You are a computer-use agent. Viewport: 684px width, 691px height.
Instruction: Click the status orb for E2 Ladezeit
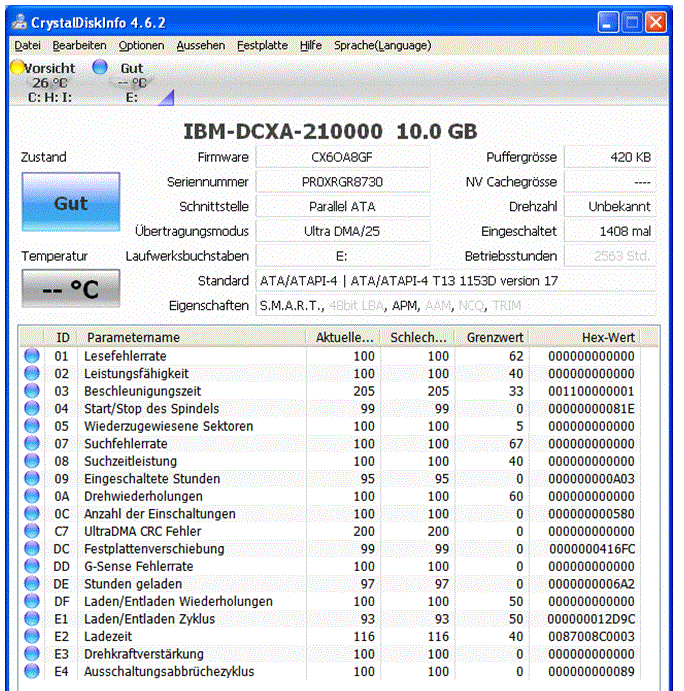click(32, 636)
